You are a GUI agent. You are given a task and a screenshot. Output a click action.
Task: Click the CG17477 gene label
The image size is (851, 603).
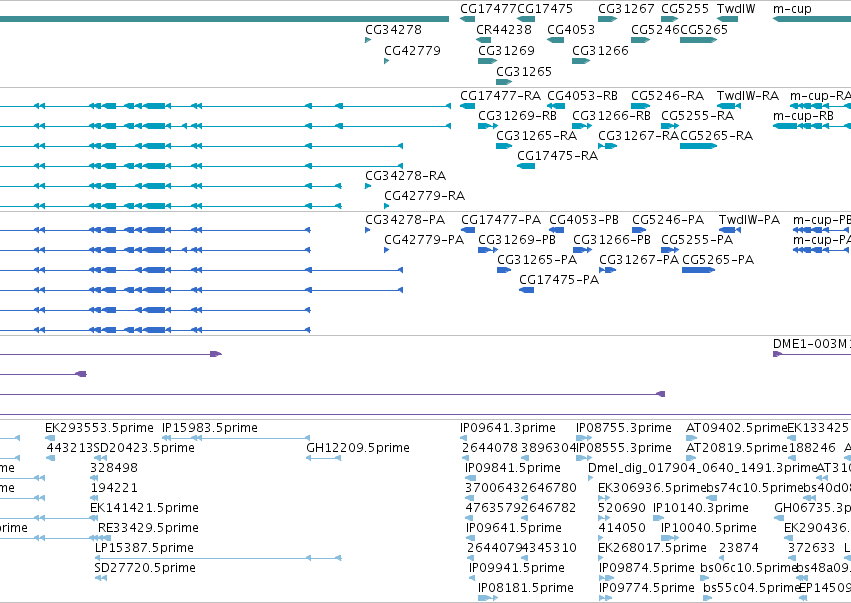click(x=488, y=9)
